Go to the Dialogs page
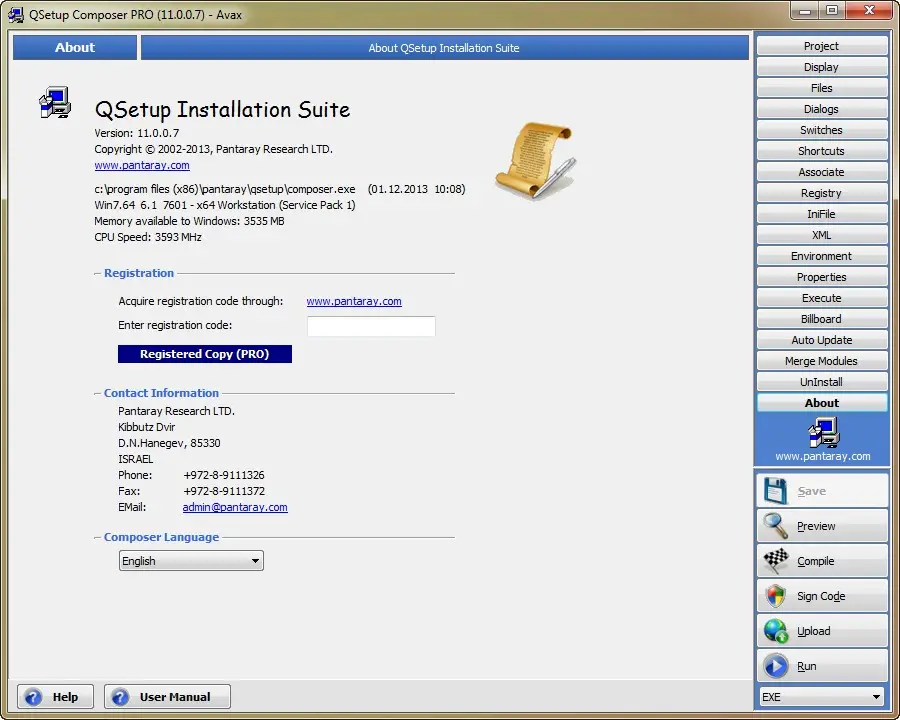The height and width of the screenshot is (720, 900). point(822,109)
